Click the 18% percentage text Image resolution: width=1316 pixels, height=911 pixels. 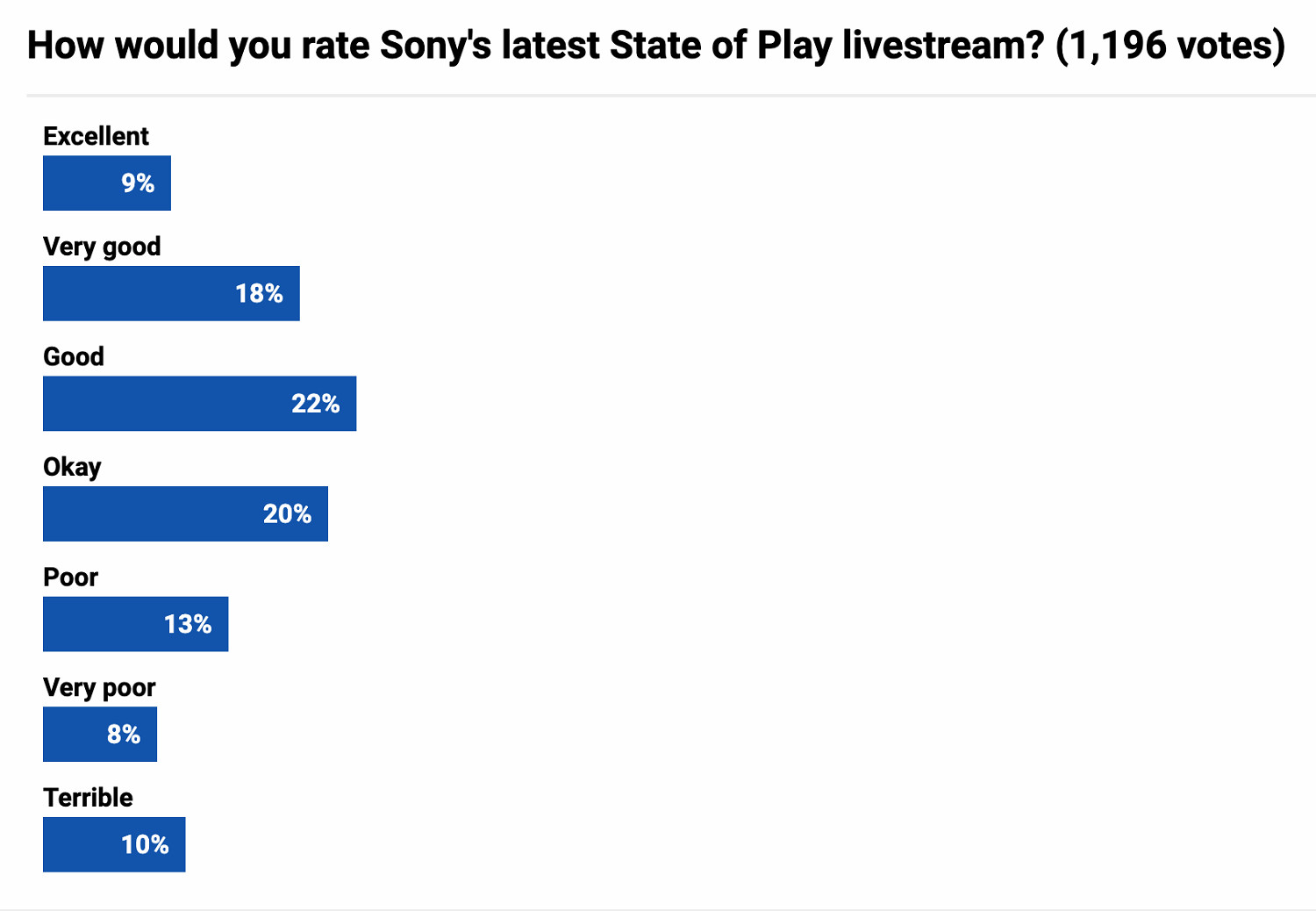tap(259, 294)
